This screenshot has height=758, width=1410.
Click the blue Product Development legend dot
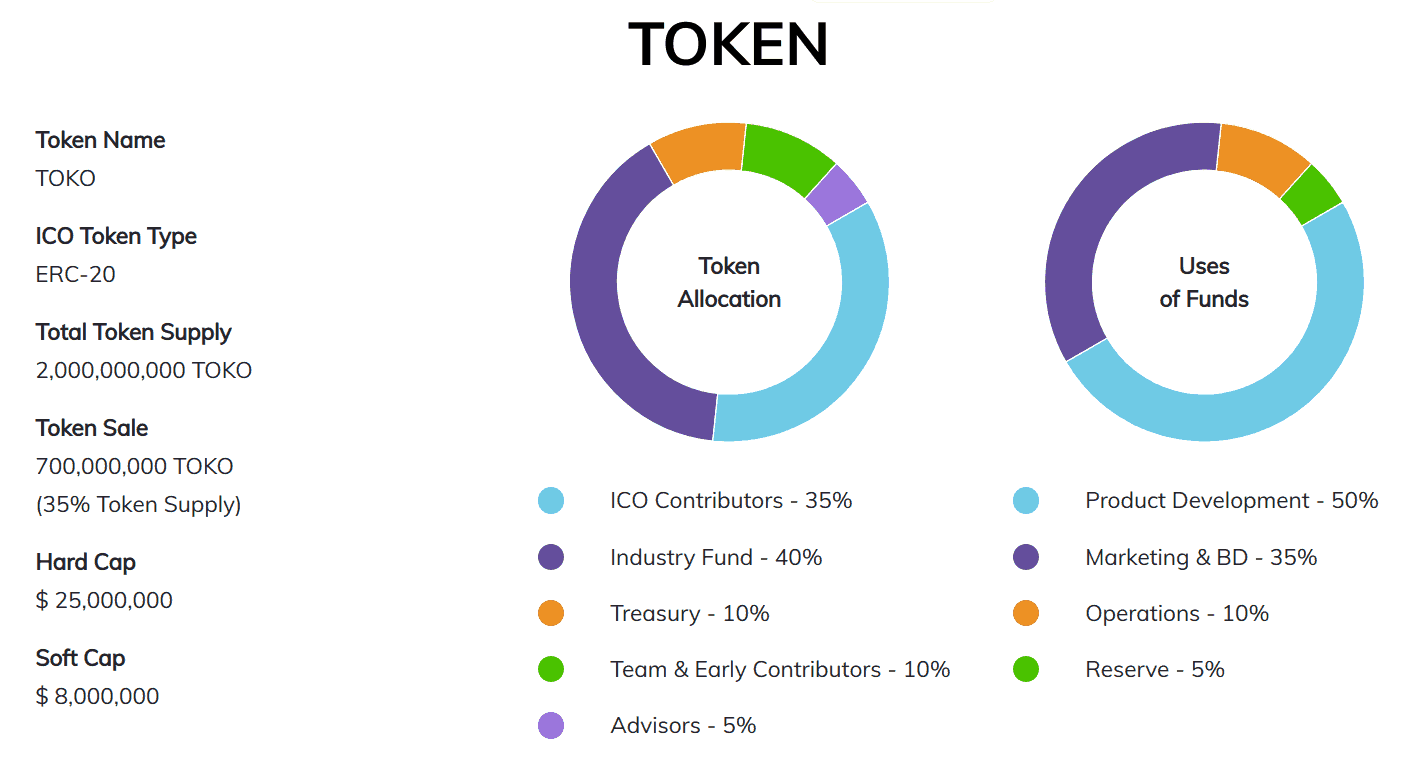click(1026, 501)
